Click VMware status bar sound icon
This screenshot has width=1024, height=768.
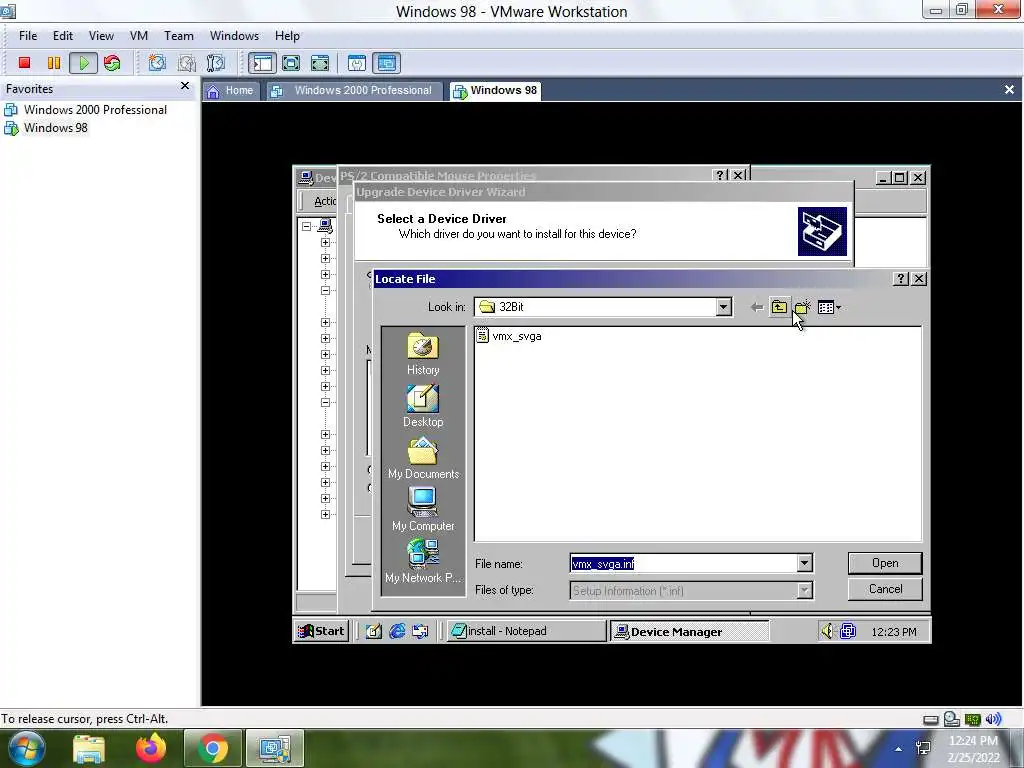tap(993, 719)
